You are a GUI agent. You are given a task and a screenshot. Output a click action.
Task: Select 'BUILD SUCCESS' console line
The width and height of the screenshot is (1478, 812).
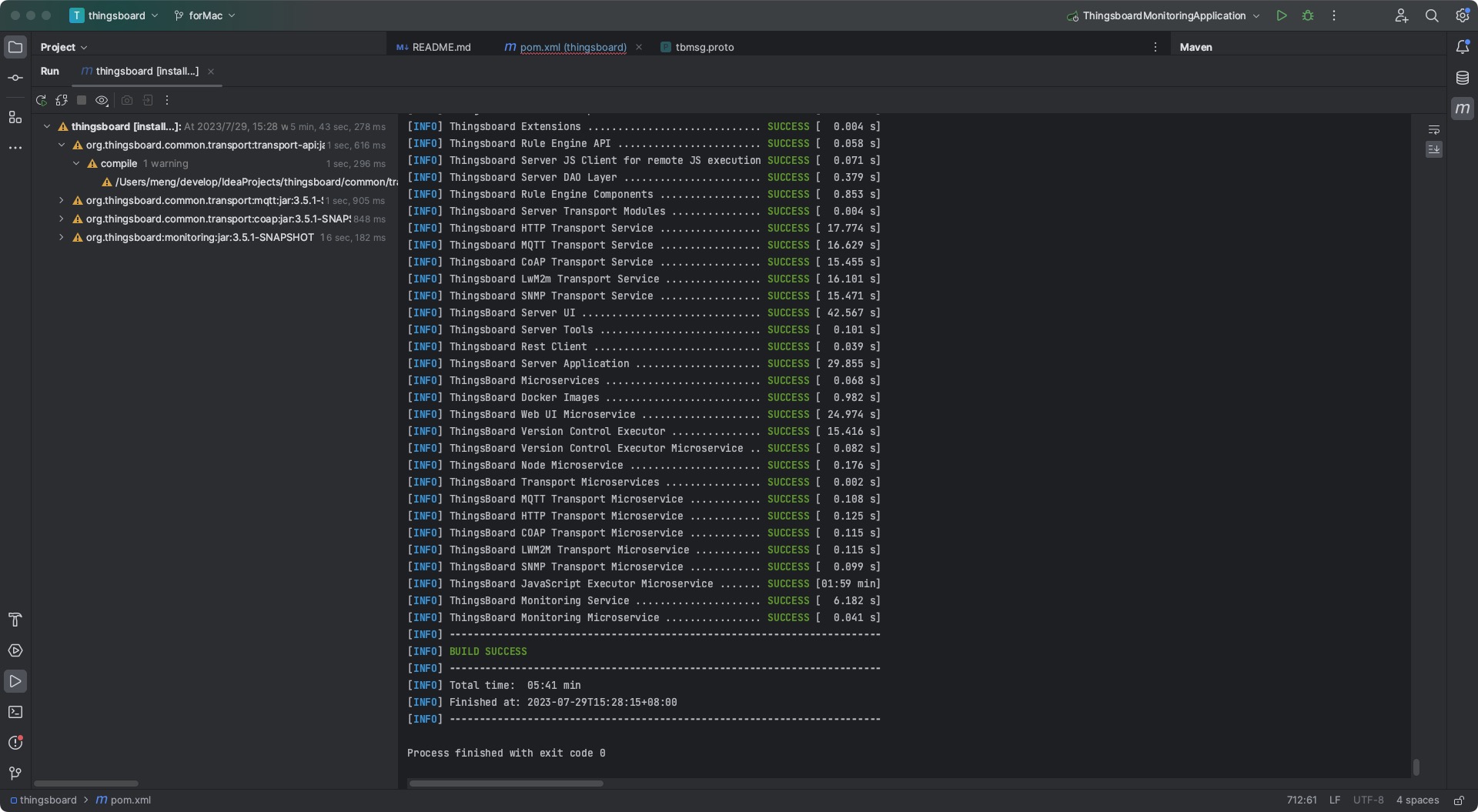[x=488, y=651]
